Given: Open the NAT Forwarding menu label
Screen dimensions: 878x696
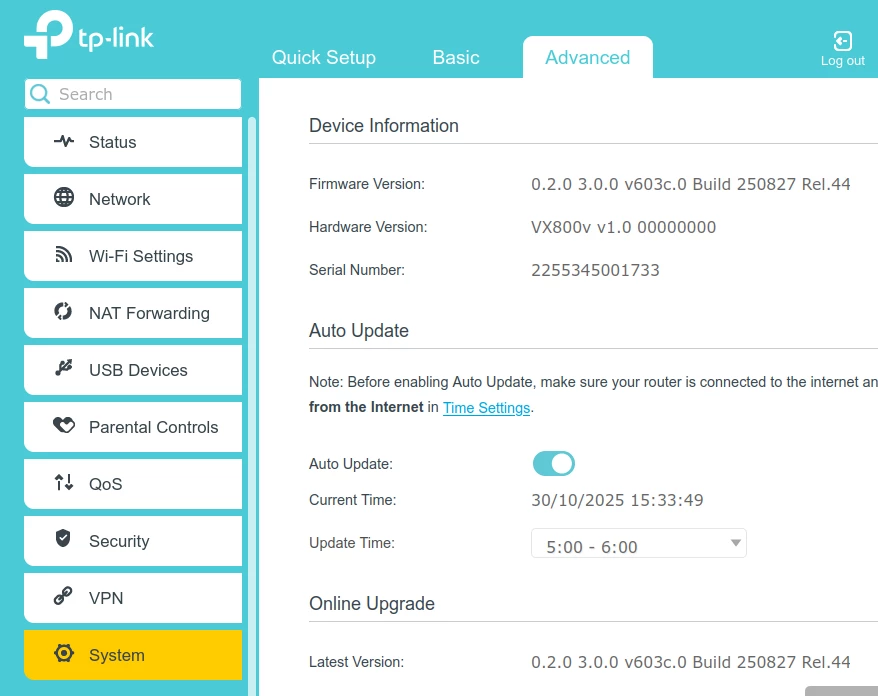Looking at the screenshot, I should (150, 313).
